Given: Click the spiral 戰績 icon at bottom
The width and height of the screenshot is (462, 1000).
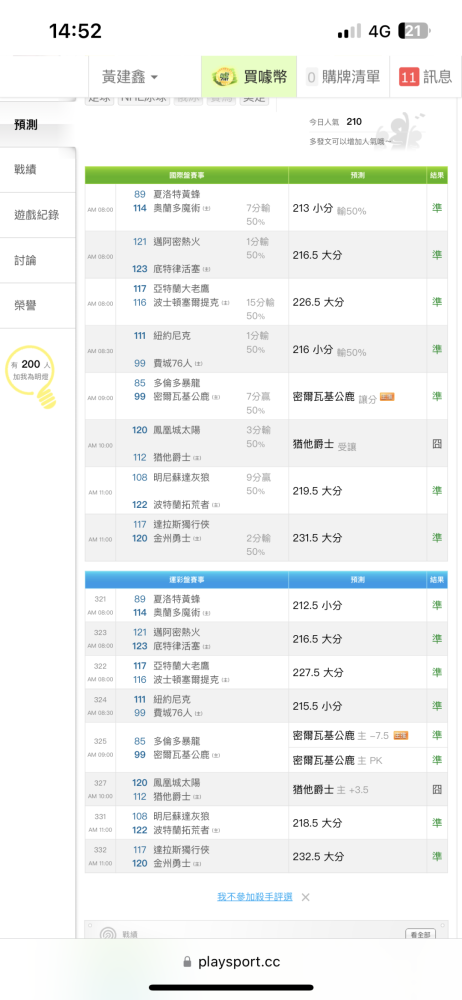Looking at the screenshot, I should pos(108,934).
